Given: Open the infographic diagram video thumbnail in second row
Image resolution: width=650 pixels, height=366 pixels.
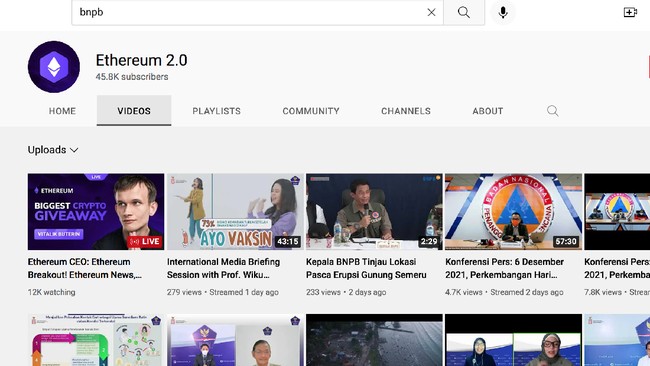Looking at the screenshot, I should pyautogui.click(x=96, y=340).
